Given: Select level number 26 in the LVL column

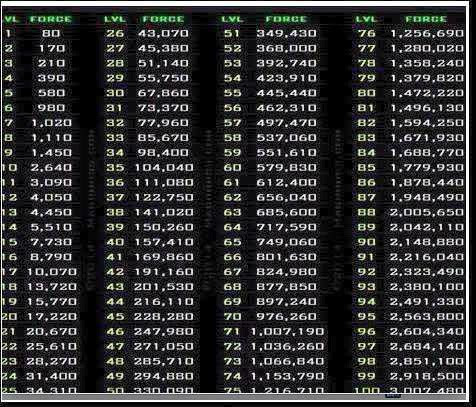Looking at the screenshot, I should click(x=115, y=33).
